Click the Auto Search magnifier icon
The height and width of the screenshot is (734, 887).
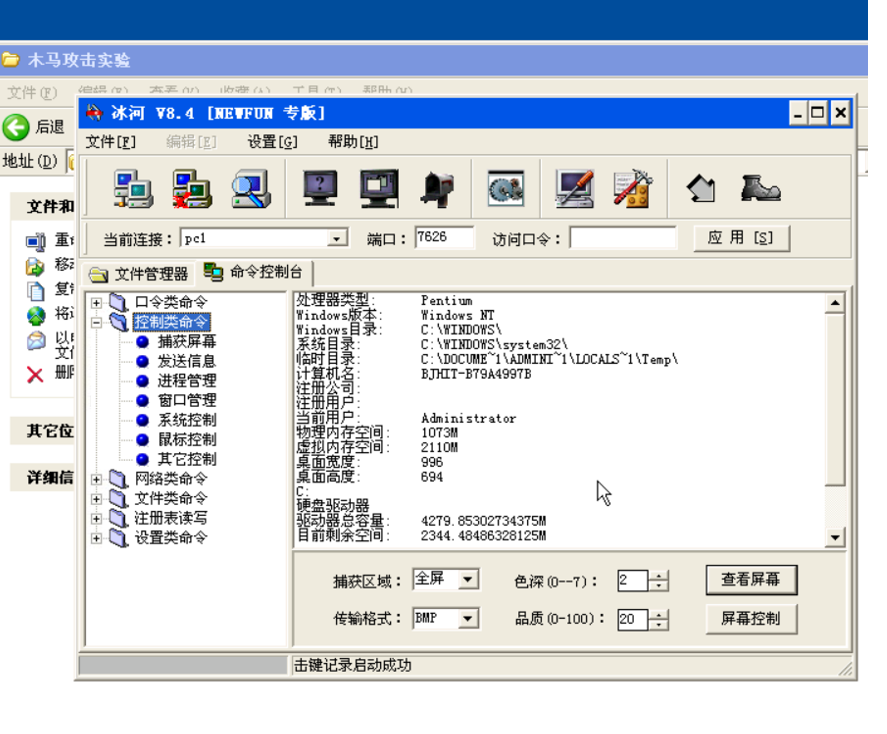click(251, 189)
